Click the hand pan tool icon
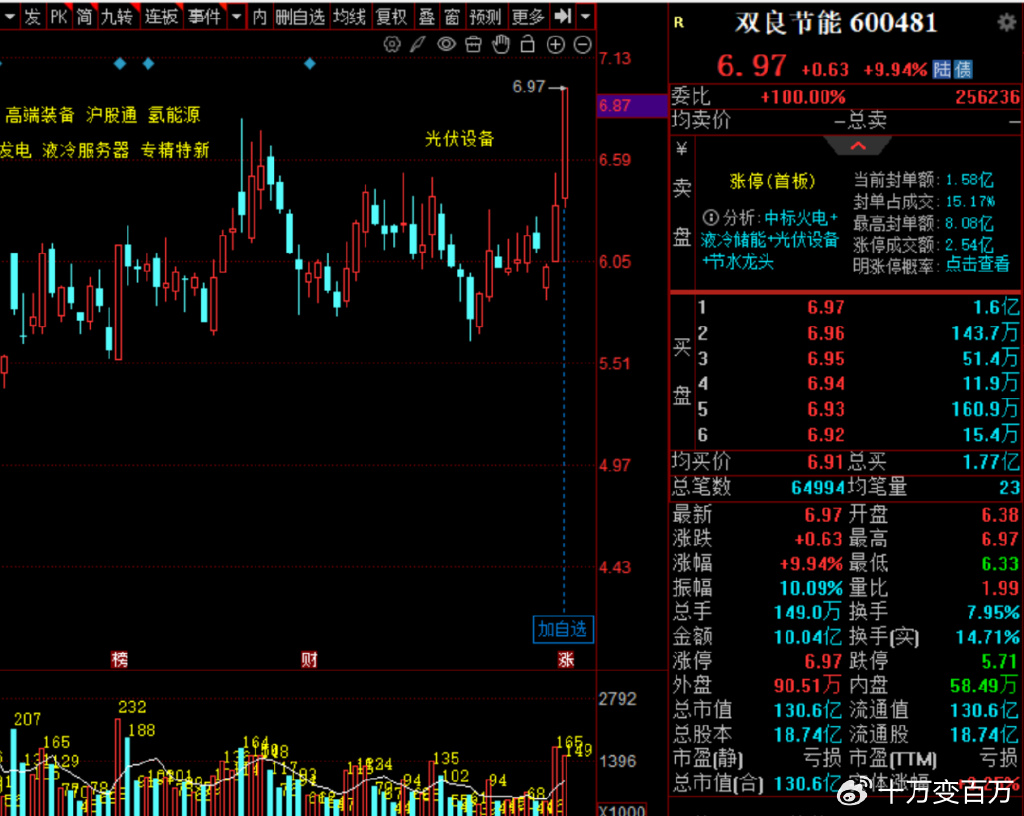 pos(501,44)
